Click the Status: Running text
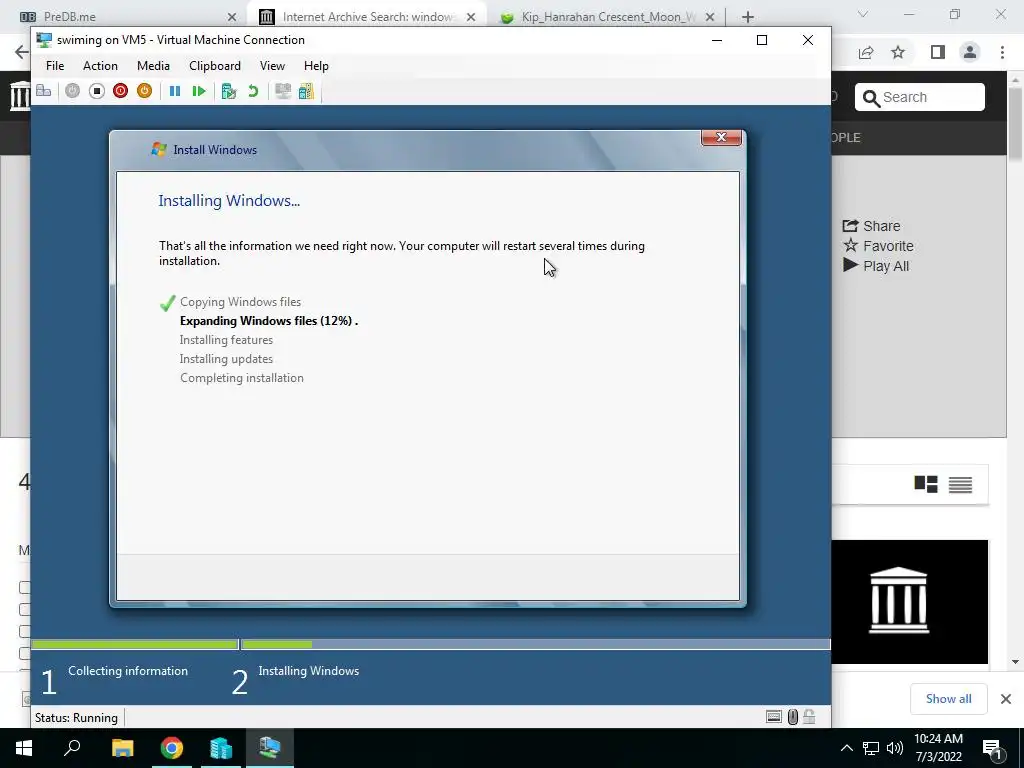The image size is (1024, 768). [76, 718]
